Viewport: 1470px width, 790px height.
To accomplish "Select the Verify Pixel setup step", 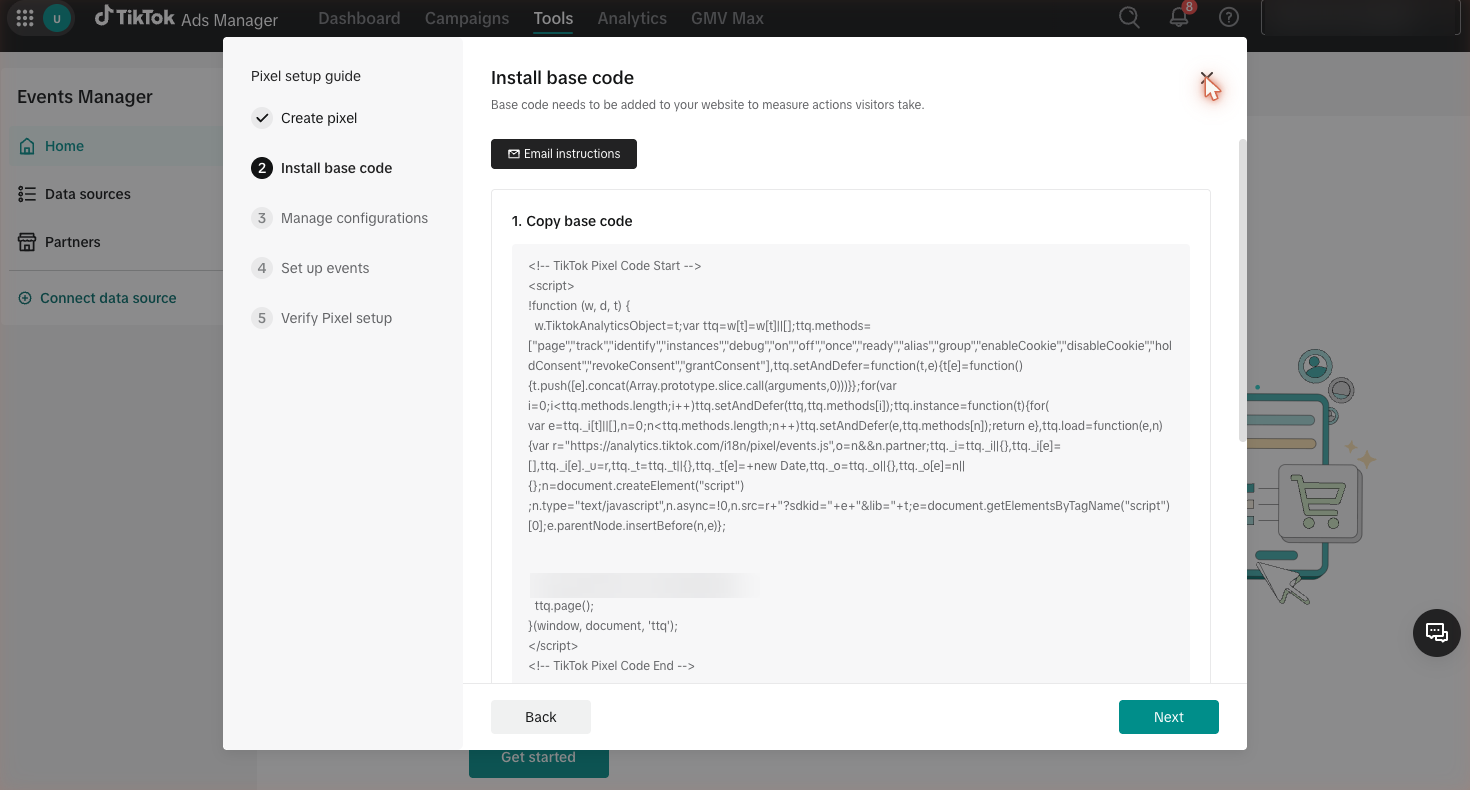I will click(322, 318).
